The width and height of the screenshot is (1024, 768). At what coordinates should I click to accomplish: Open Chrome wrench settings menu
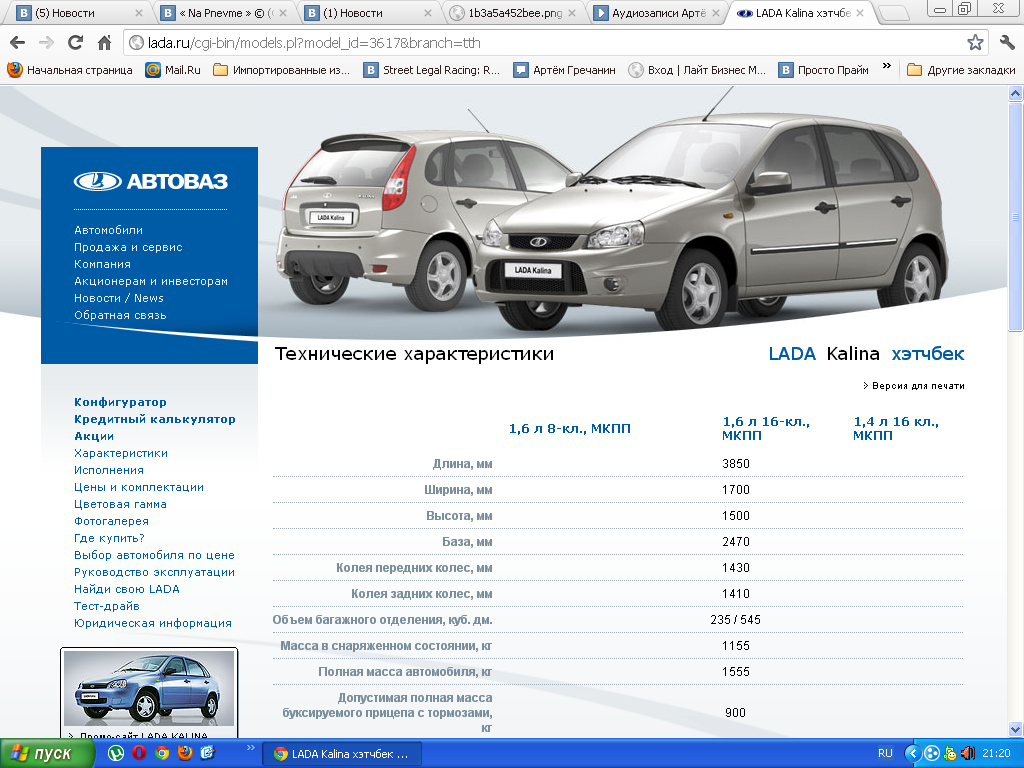[x=1007, y=43]
